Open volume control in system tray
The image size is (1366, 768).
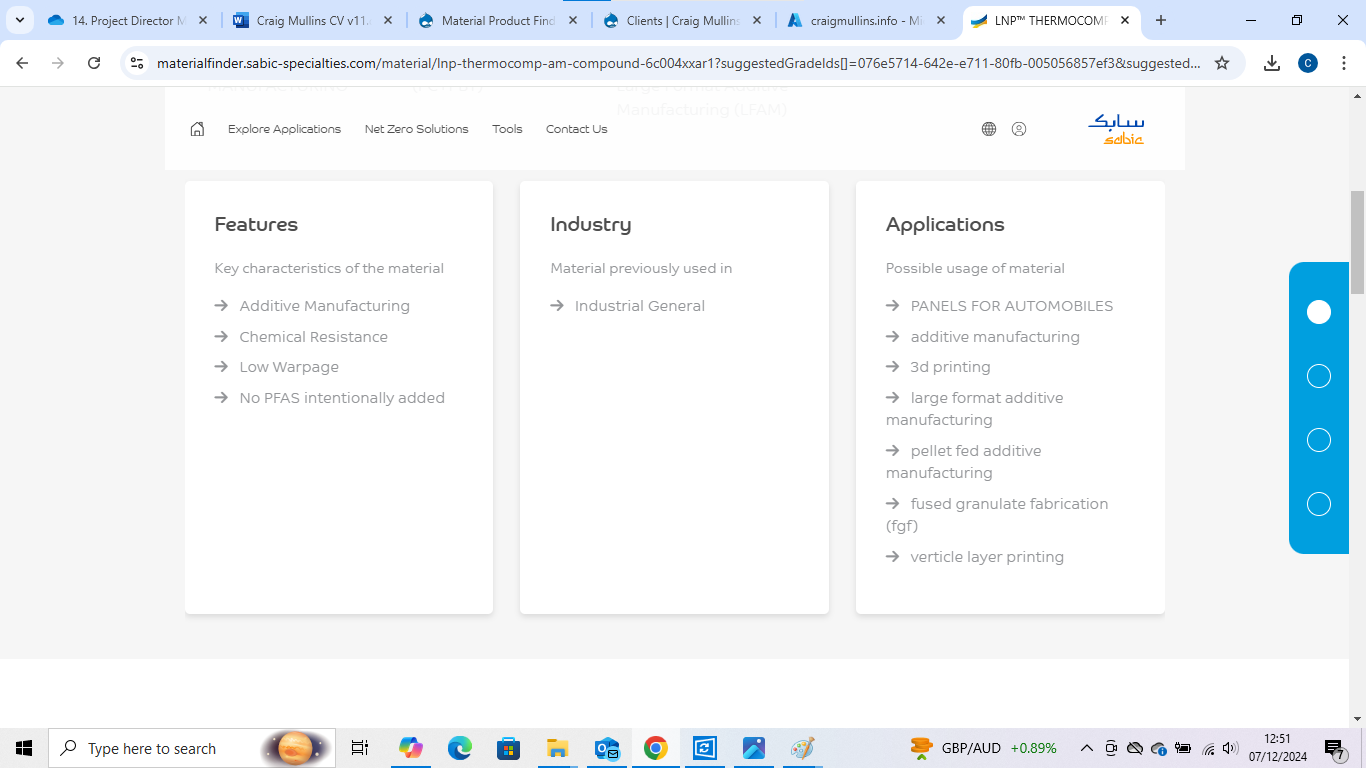(1230, 748)
